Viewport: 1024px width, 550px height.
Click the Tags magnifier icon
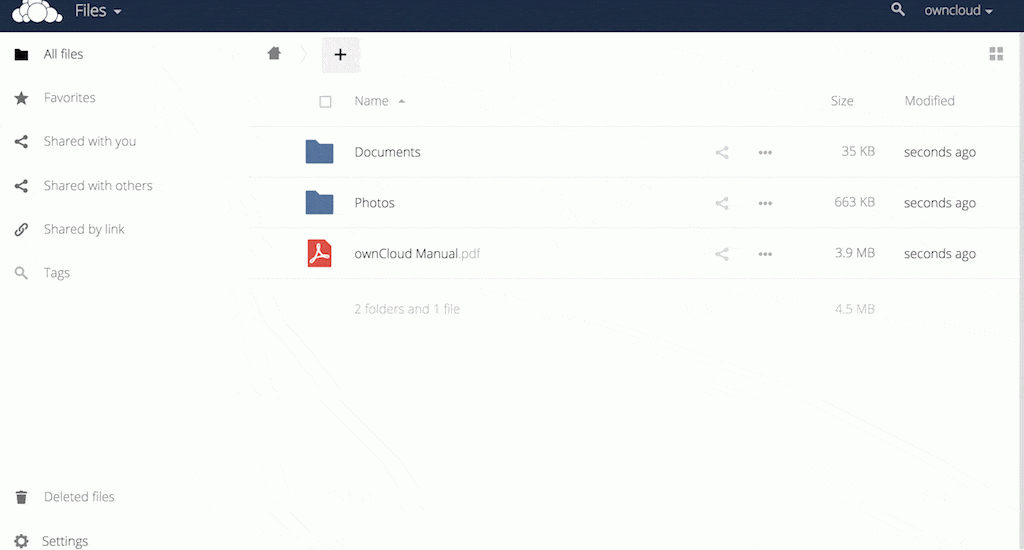21,273
